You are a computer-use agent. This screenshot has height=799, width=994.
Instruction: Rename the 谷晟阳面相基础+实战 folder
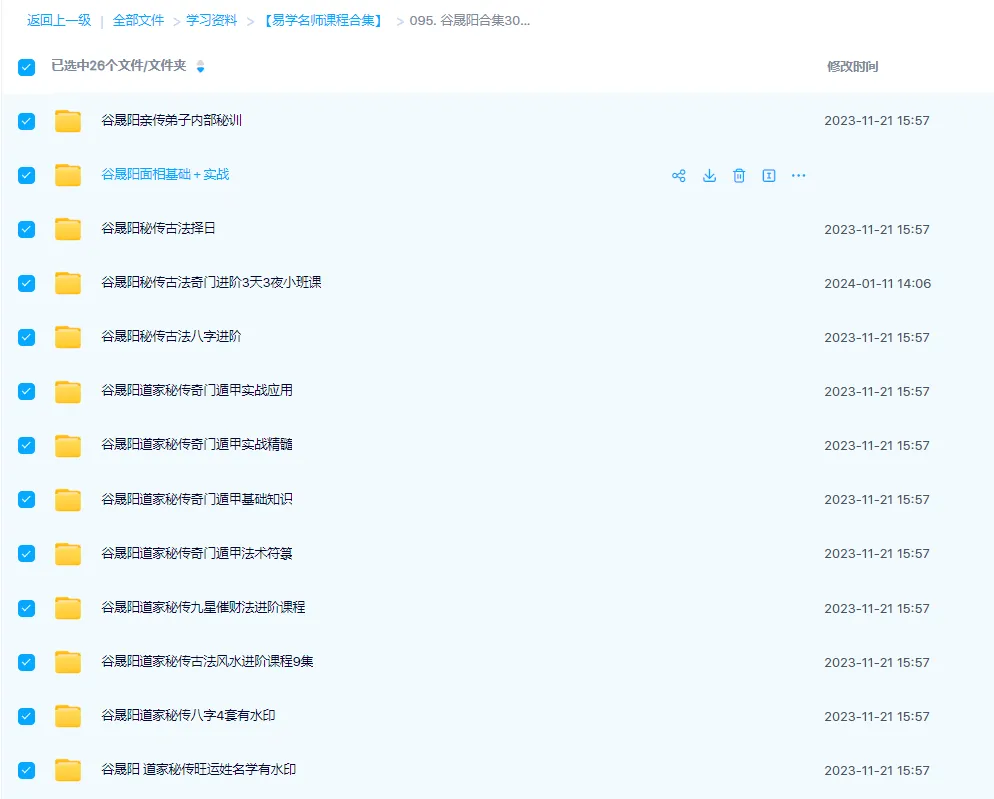coord(768,176)
